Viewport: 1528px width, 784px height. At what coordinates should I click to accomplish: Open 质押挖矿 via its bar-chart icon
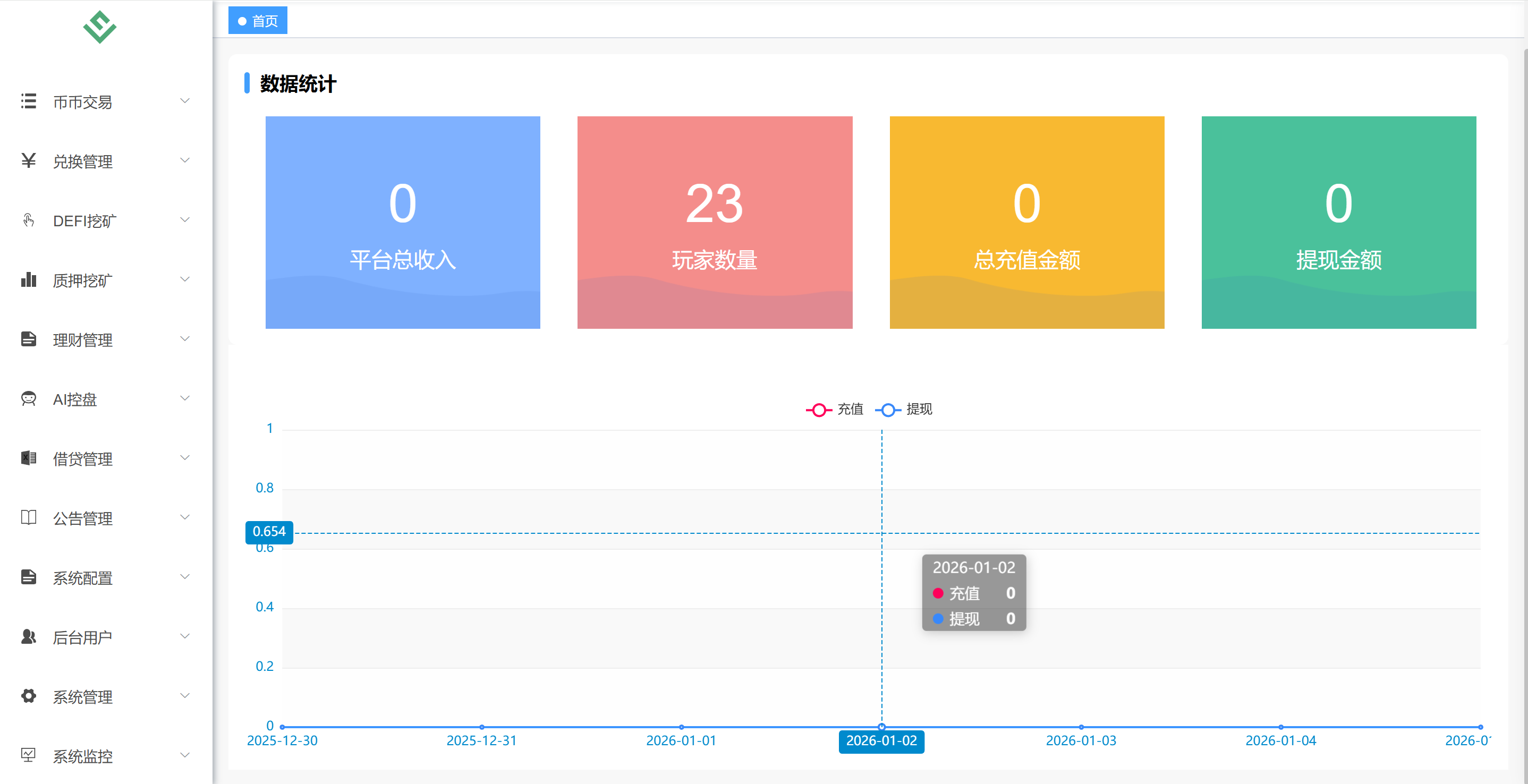point(28,280)
